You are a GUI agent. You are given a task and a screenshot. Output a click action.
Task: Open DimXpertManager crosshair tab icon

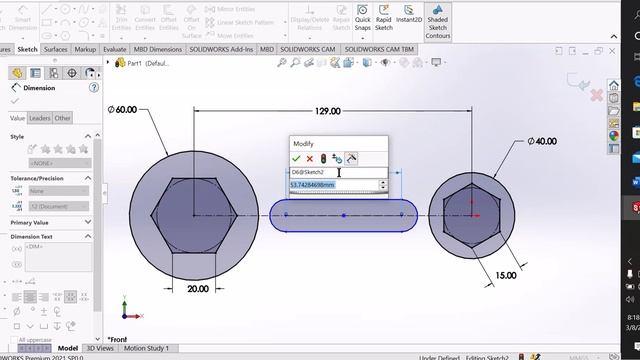point(72,73)
